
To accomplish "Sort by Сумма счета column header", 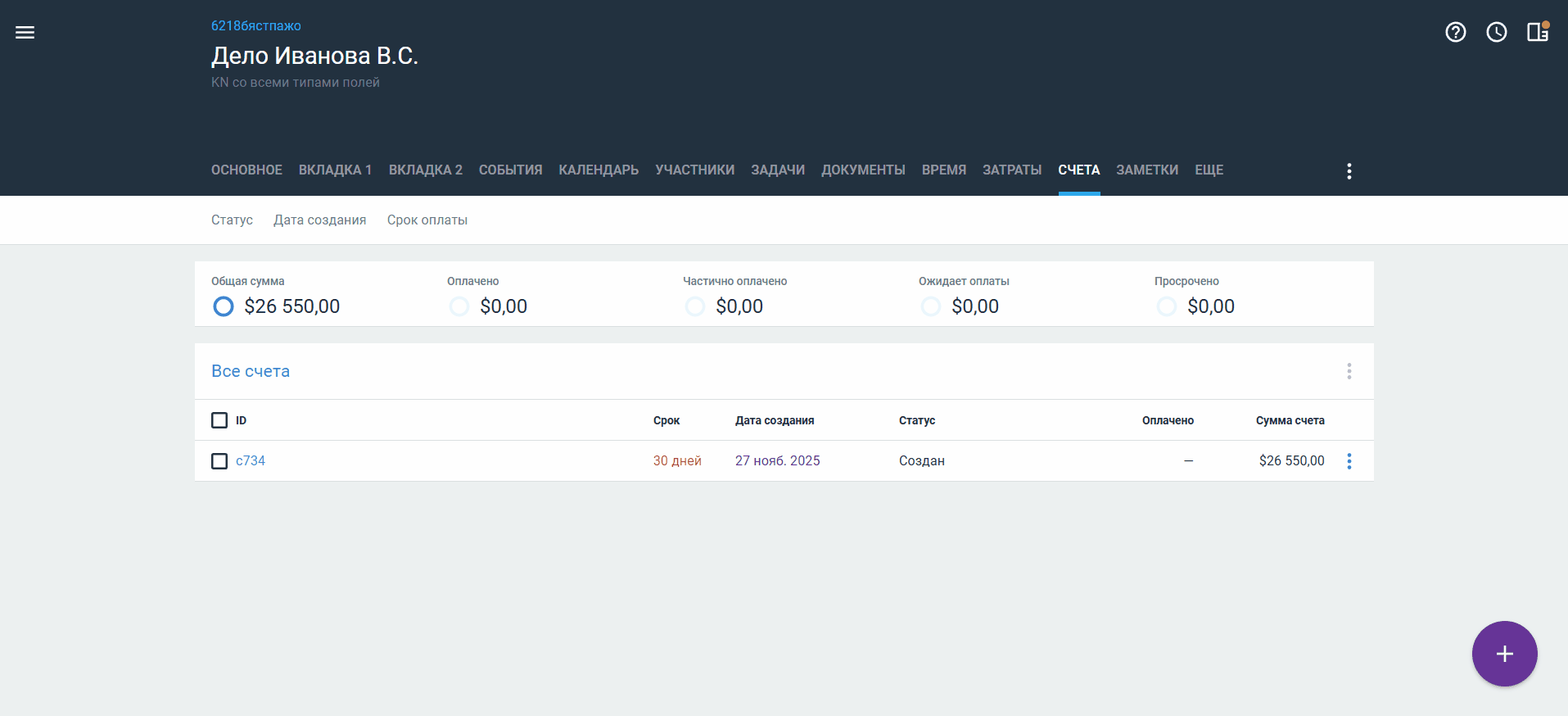I will [x=1290, y=420].
